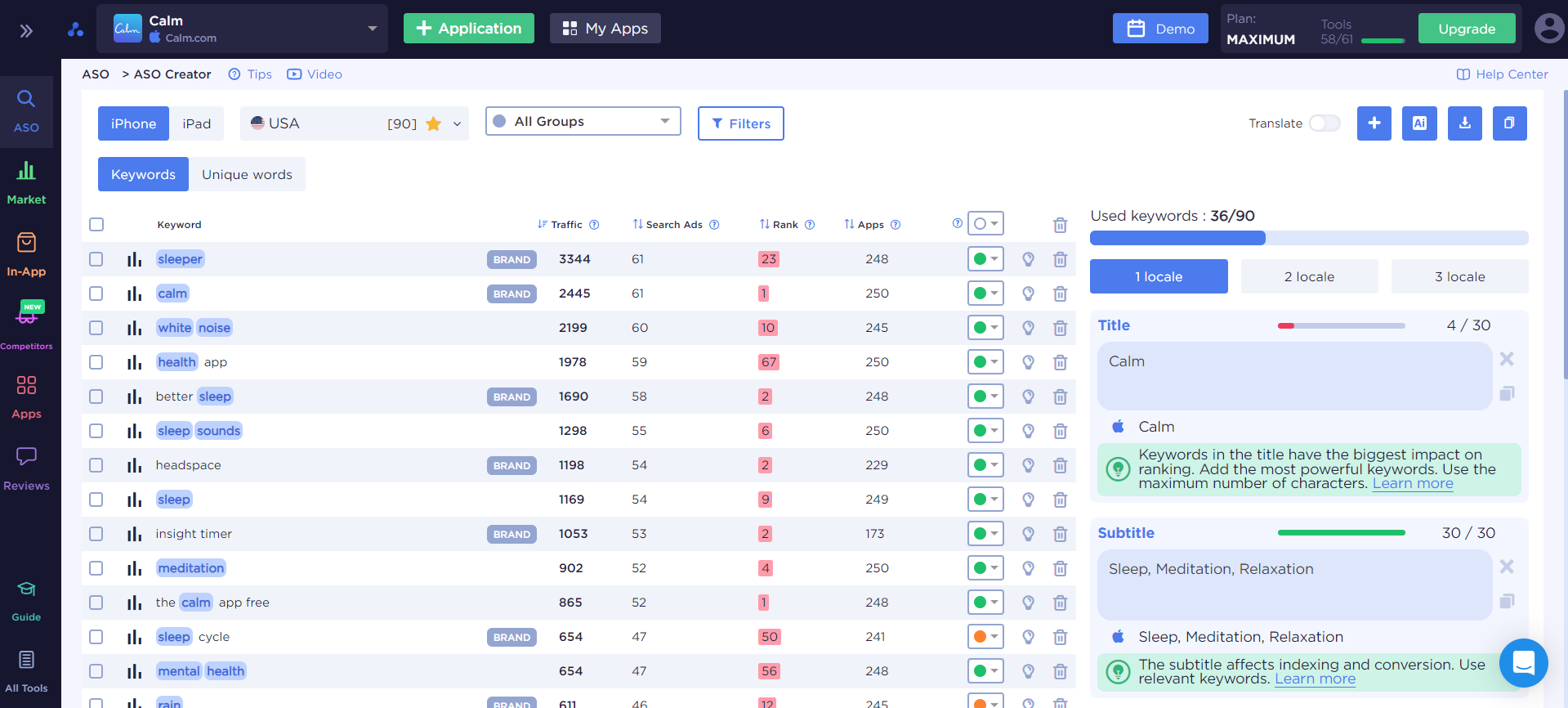The width and height of the screenshot is (1568, 708).
Task: Open the USA country dropdown
Action: (355, 123)
